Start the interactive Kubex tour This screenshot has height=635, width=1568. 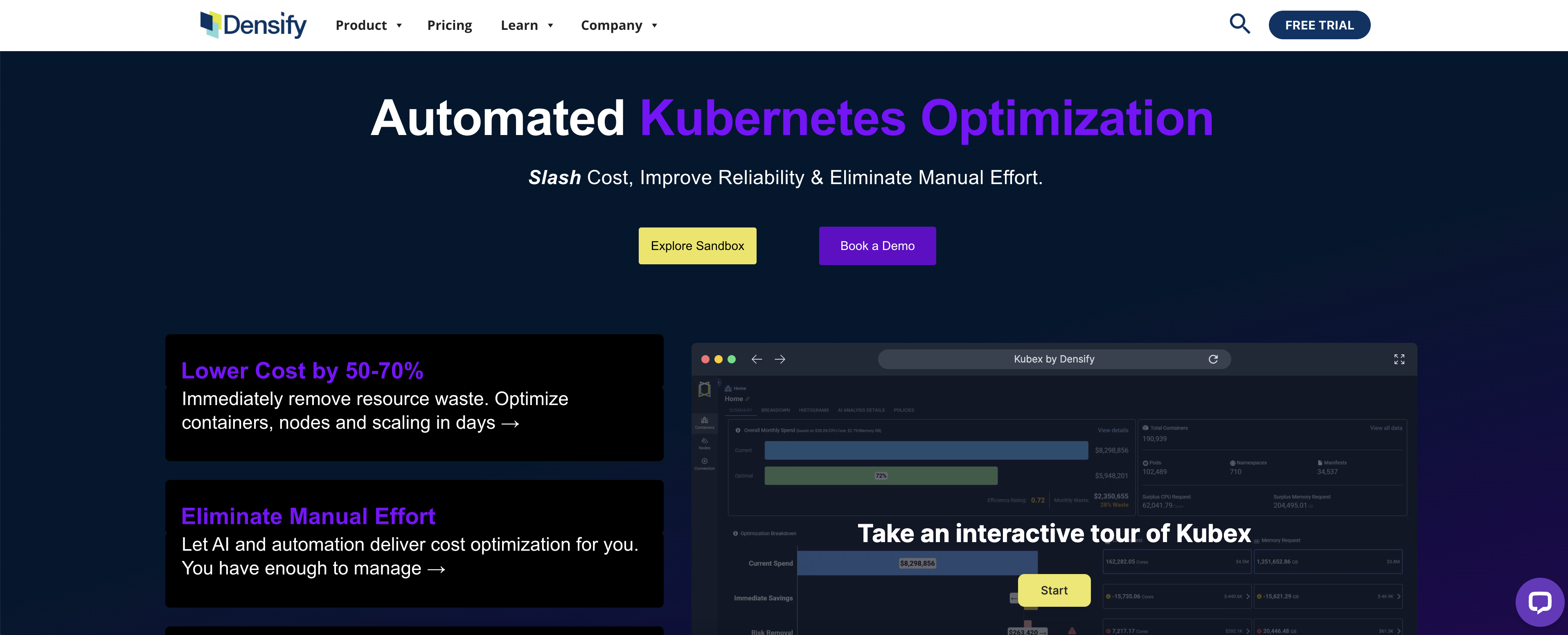point(1054,590)
